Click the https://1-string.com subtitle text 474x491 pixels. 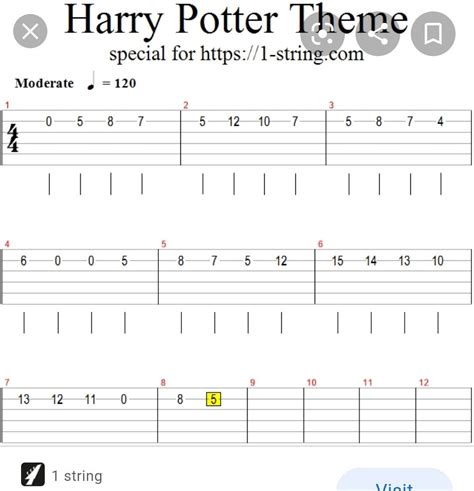coord(282,54)
